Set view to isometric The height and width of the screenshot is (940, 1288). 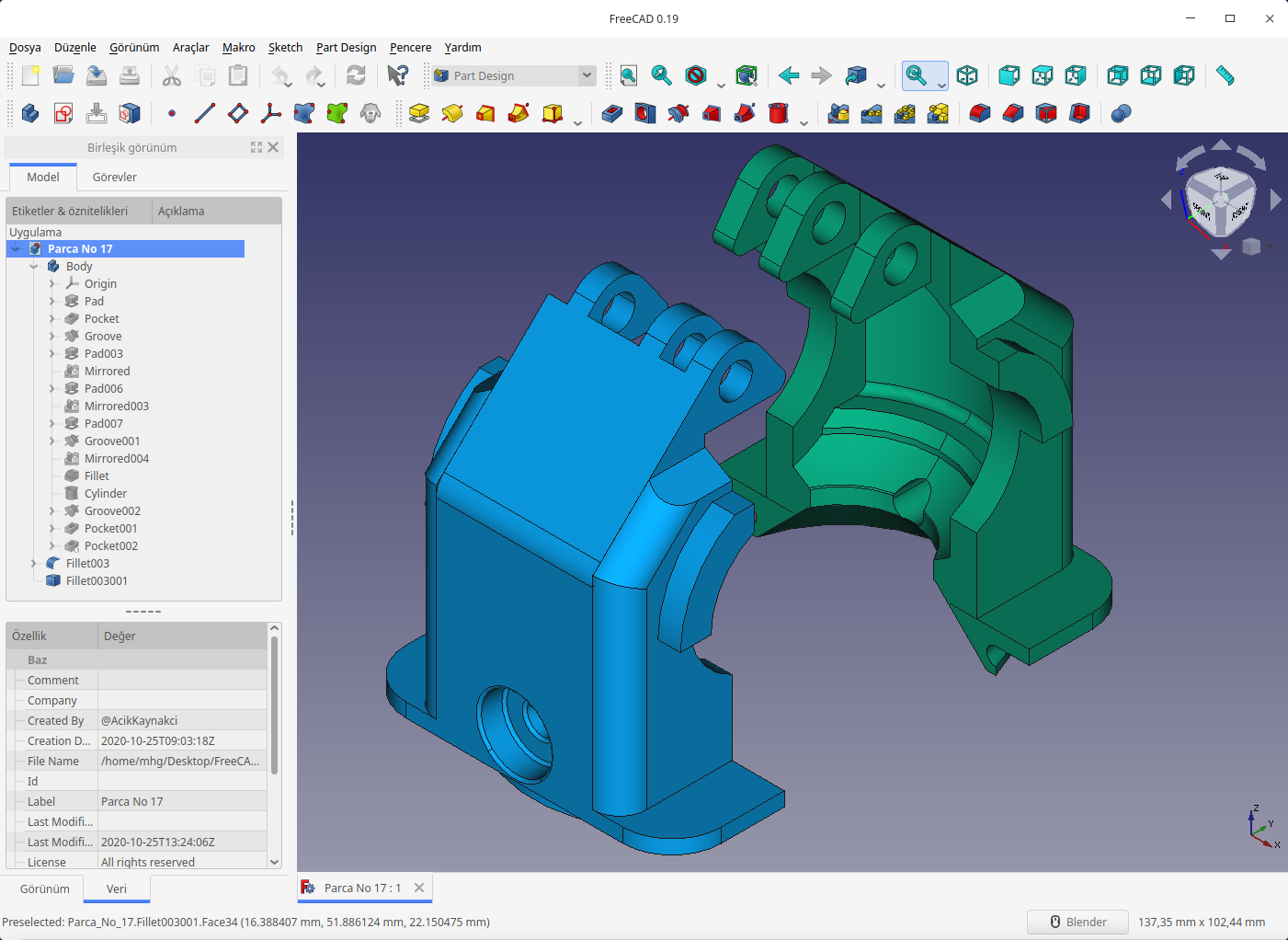(x=967, y=75)
